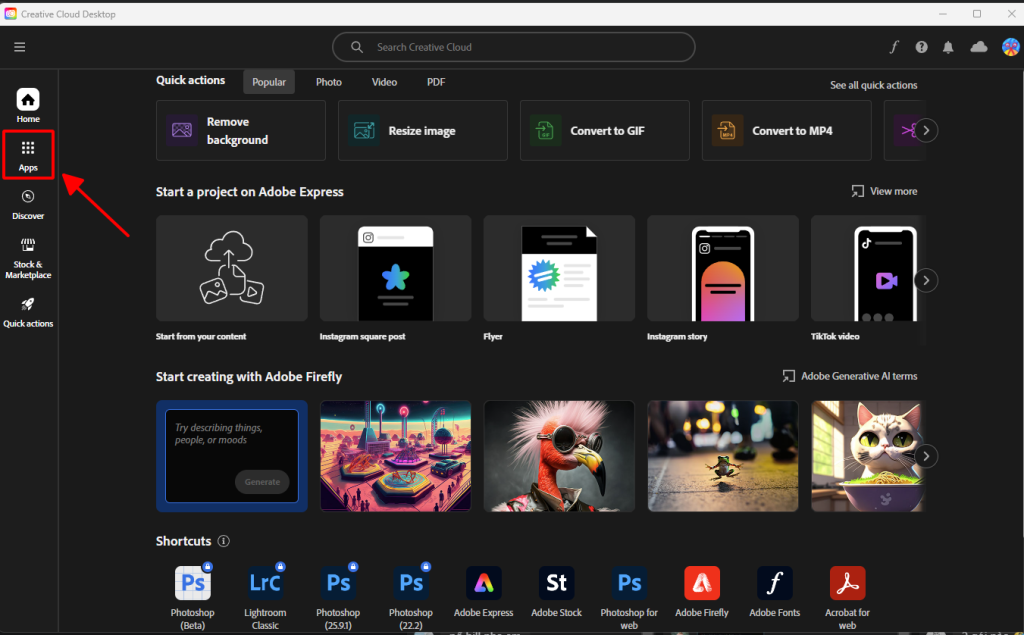
Task: Switch to the PDF tab
Action: (436, 82)
